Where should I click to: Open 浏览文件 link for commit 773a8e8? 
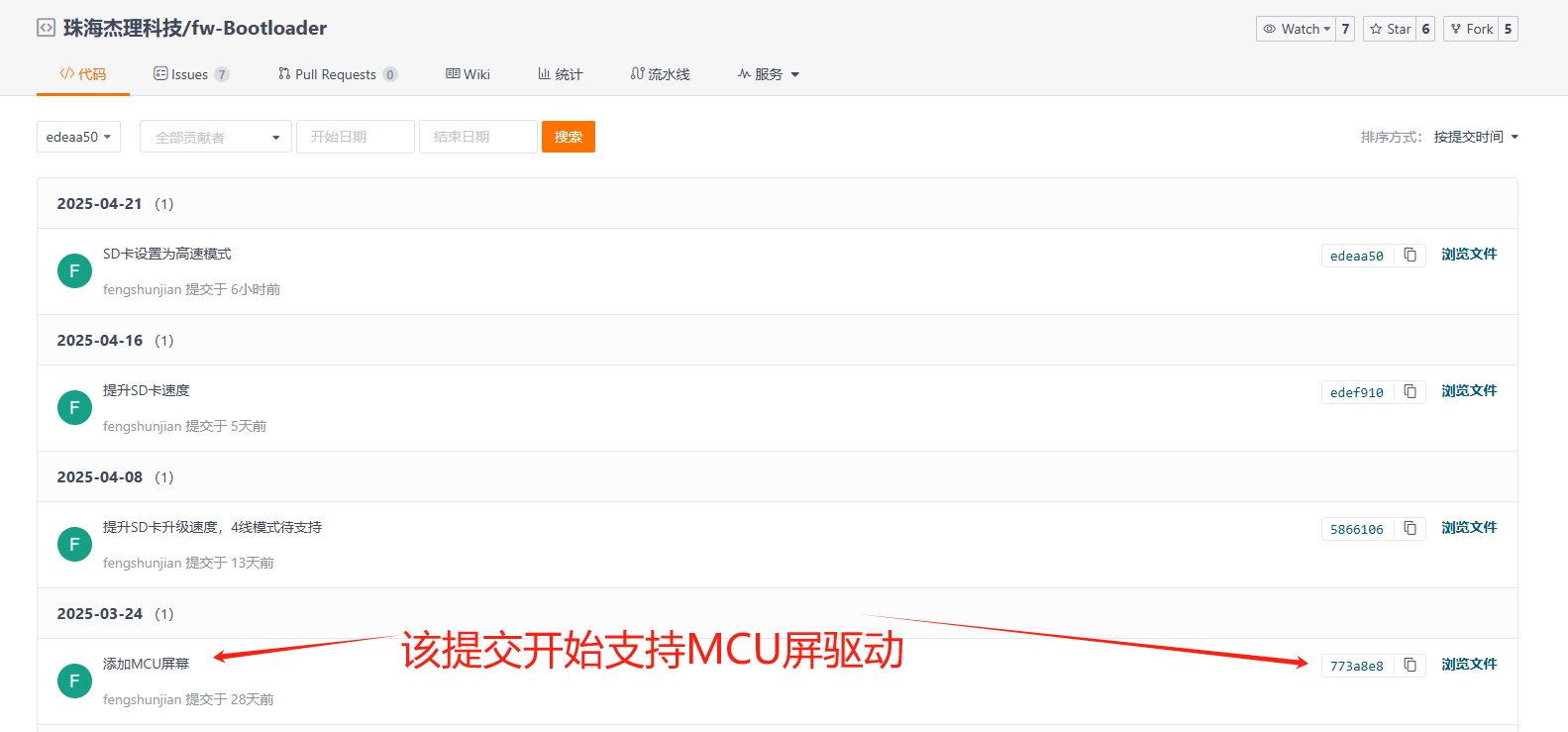click(x=1469, y=665)
